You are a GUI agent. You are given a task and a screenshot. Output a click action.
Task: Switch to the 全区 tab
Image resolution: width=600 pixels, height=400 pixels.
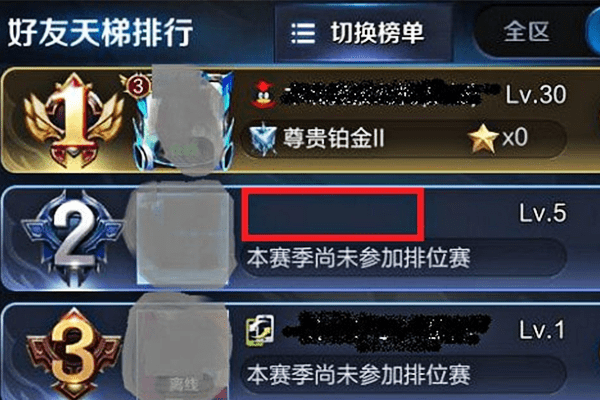click(x=527, y=31)
